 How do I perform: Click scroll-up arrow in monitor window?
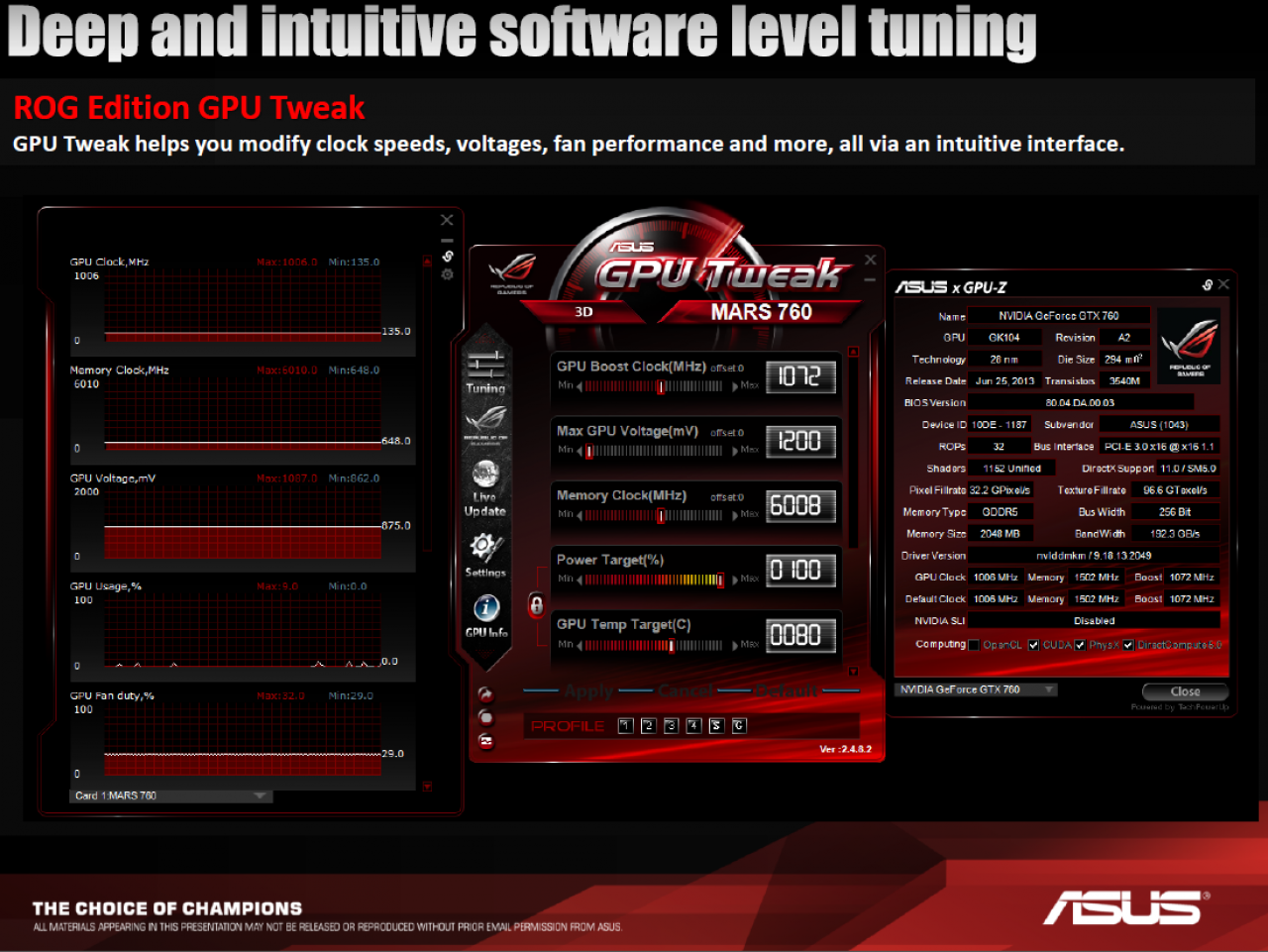tap(427, 262)
